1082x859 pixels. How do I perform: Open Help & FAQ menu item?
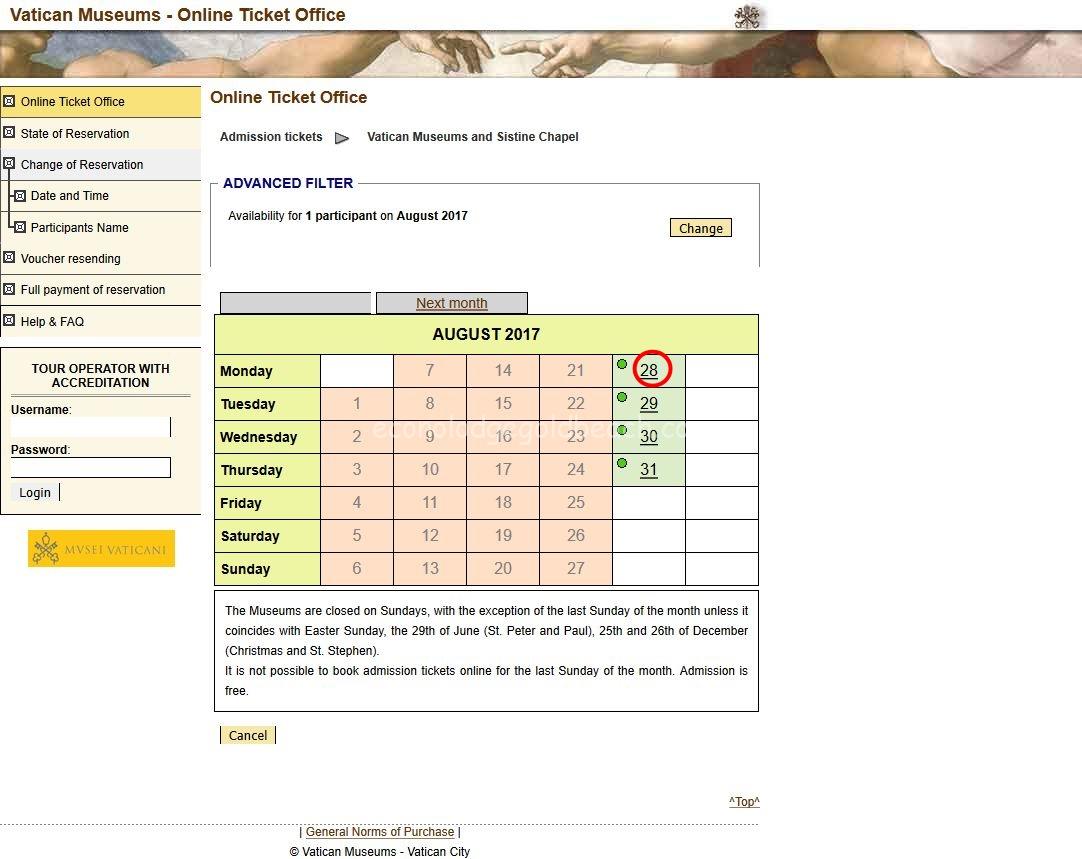coord(101,321)
